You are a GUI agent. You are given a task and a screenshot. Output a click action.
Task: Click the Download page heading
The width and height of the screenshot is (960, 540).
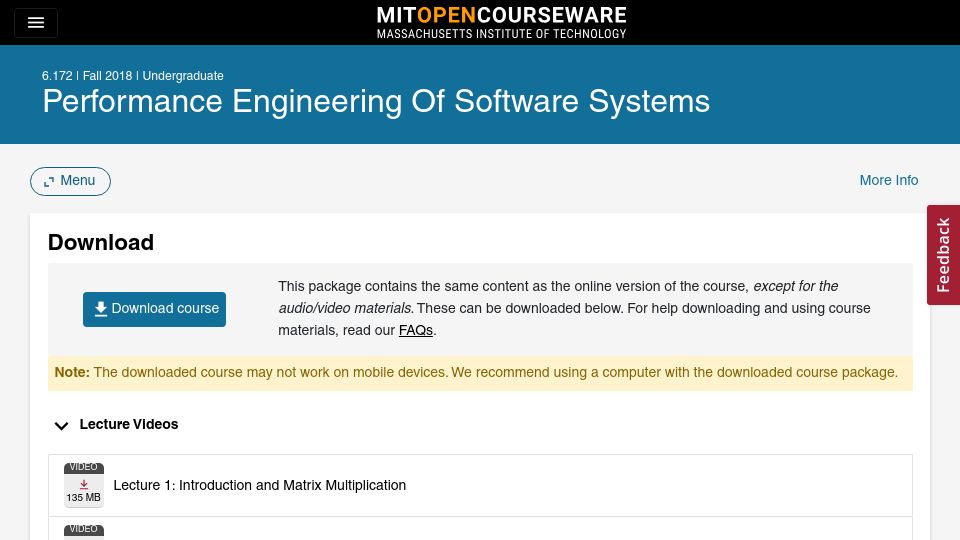click(101, 242)
